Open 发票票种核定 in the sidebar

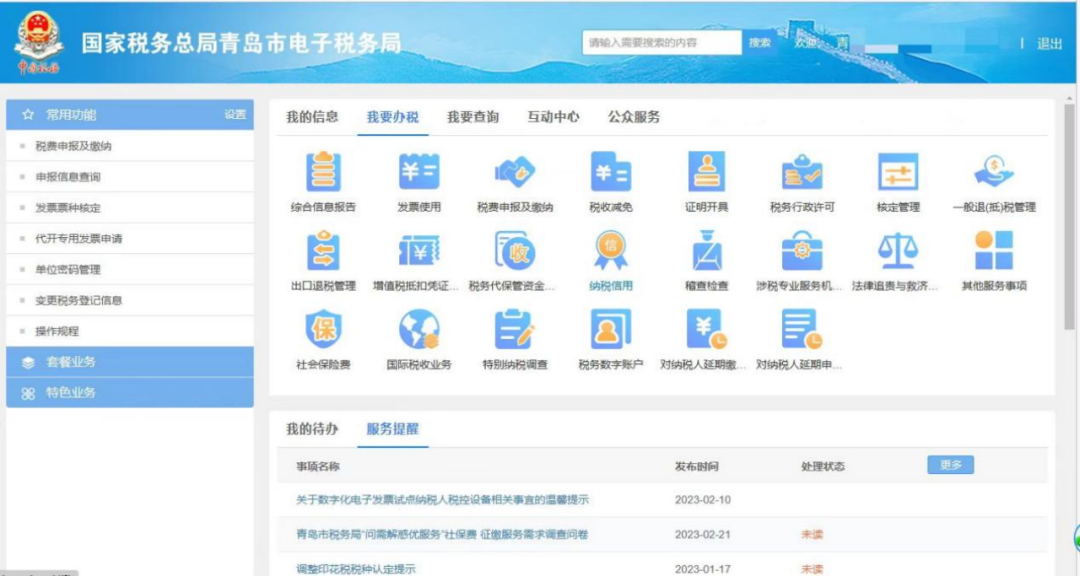click(68, 208)
